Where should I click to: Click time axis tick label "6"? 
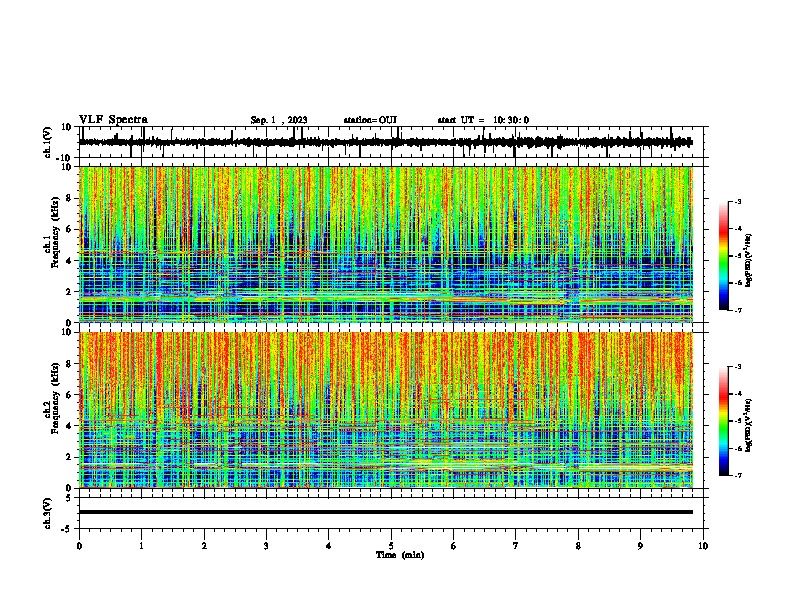[454, 546]
